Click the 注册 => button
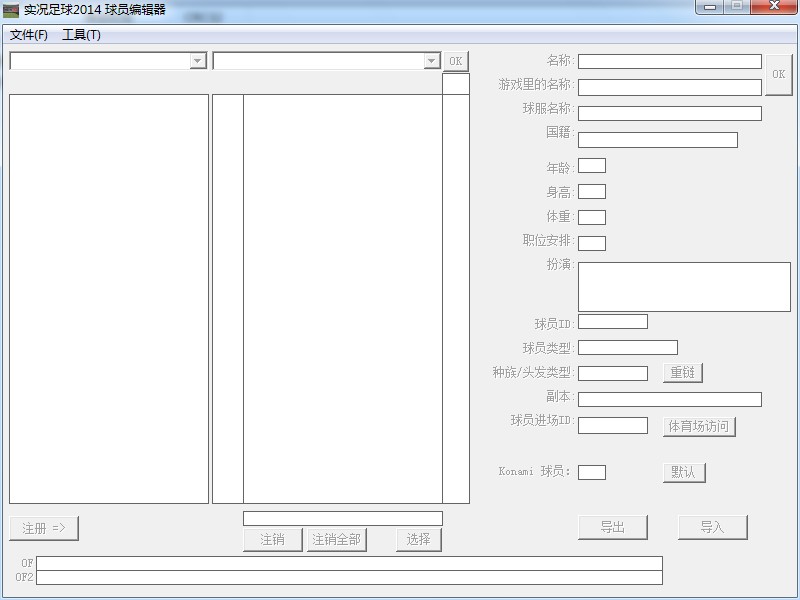Screen dimensions: 800x600 44,528
